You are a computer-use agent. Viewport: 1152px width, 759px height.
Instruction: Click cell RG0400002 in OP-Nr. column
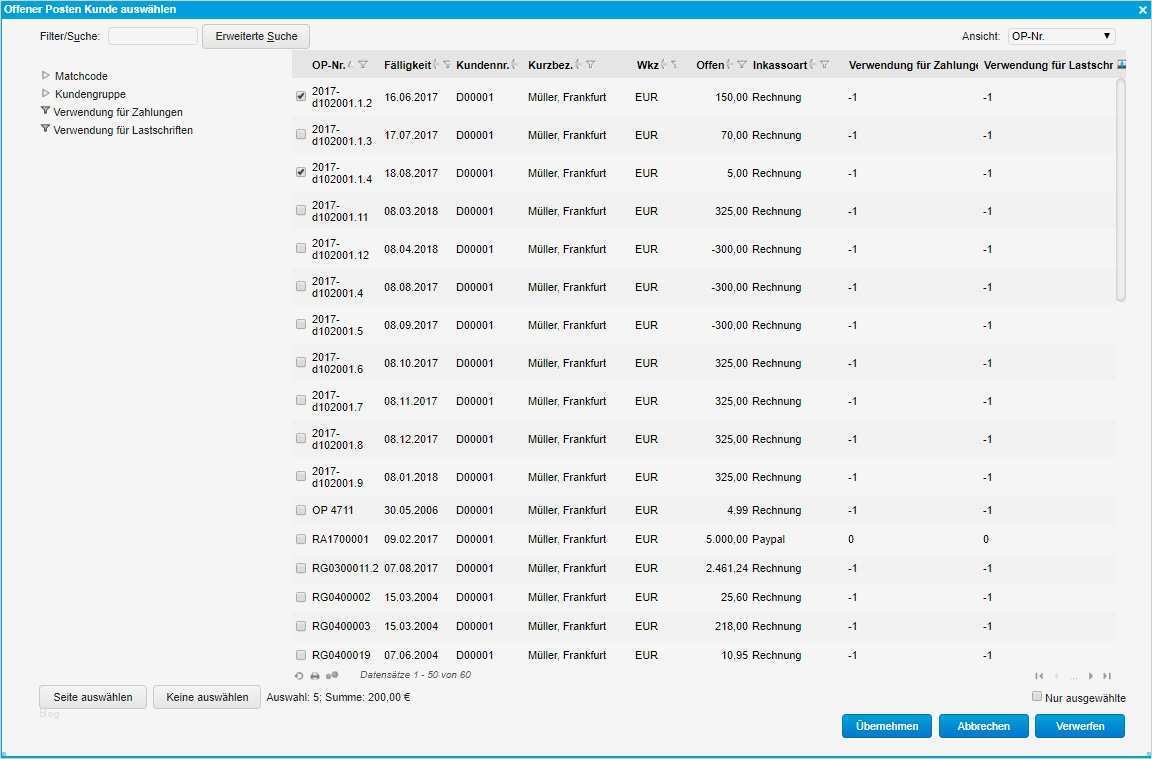click(342, 597)
